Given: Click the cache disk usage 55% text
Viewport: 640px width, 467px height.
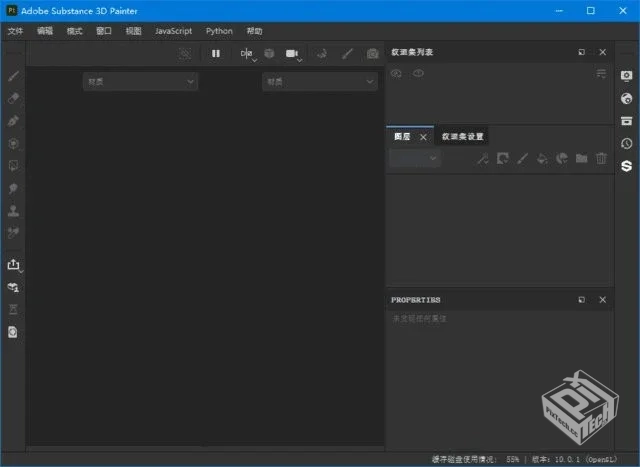Looking at the screenshot, I should tap(476, 459).
